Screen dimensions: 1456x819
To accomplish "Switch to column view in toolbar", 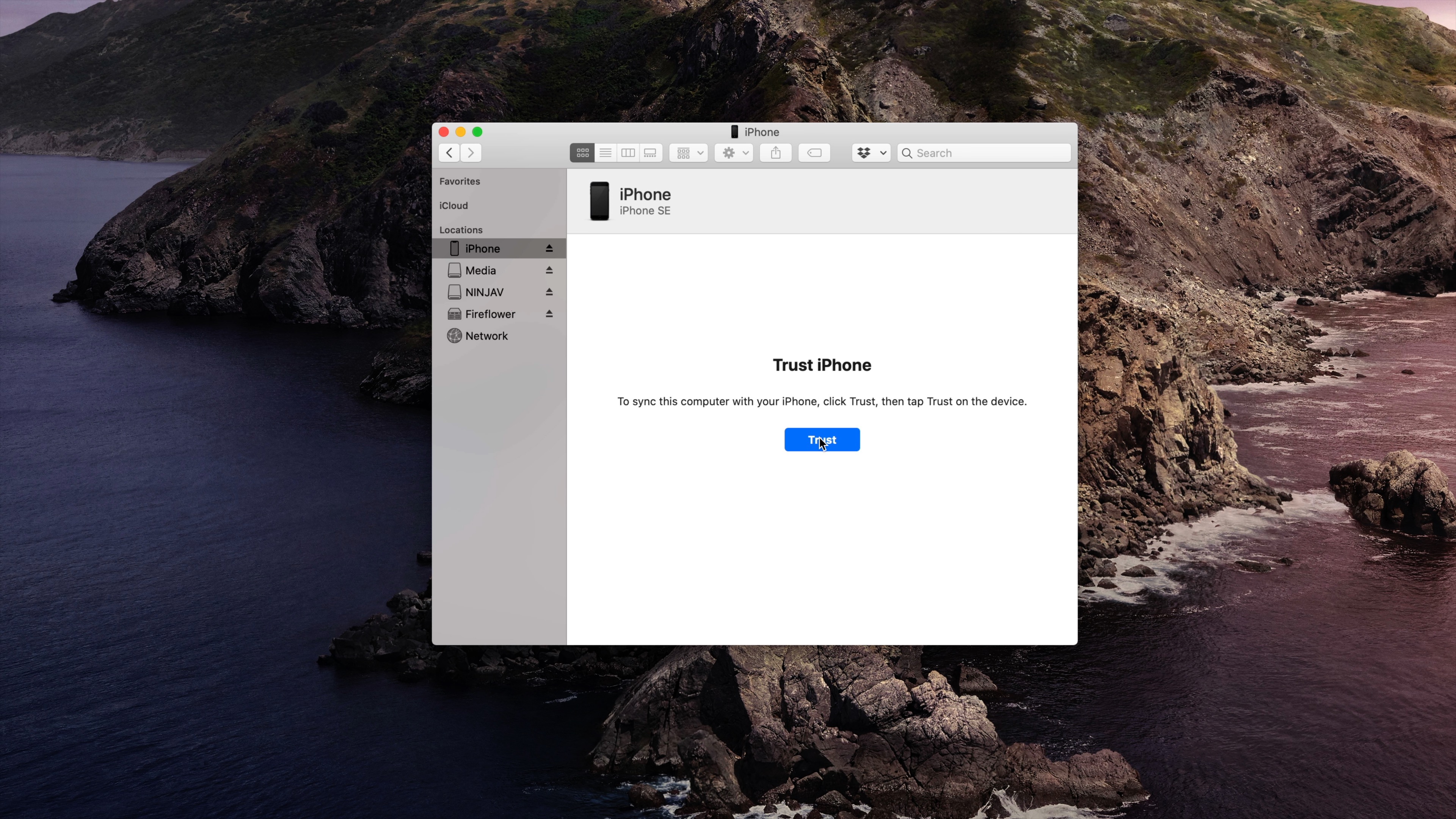I will [628, 152].
